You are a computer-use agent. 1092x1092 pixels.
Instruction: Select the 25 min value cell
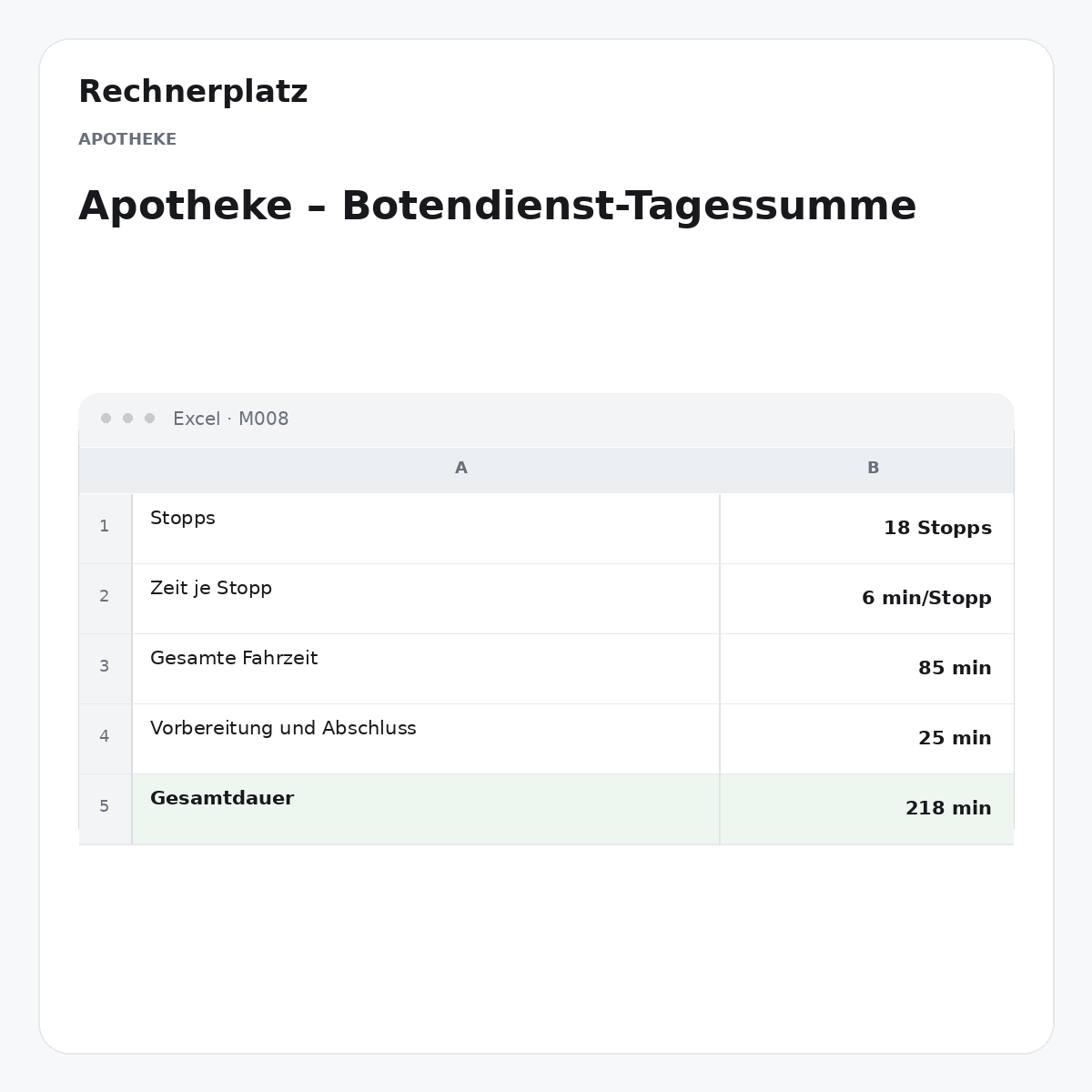pyautogui.click(x=866, y=739)
